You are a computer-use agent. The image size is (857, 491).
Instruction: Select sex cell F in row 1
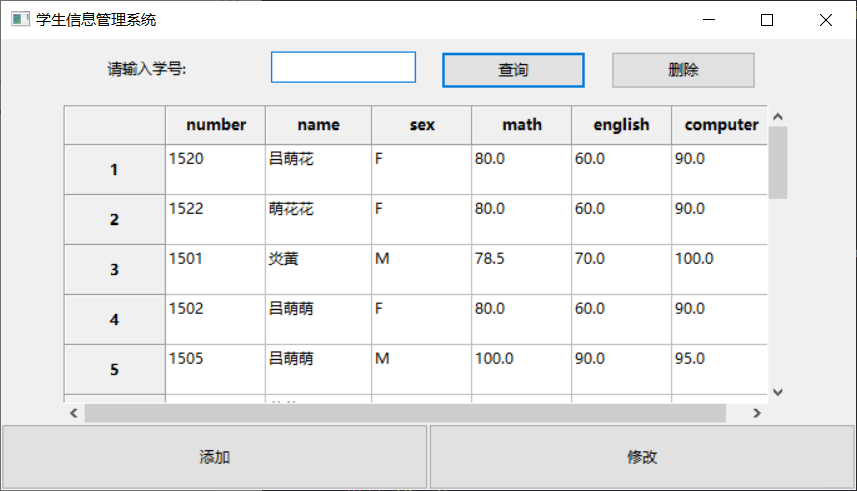click(421, 169)
